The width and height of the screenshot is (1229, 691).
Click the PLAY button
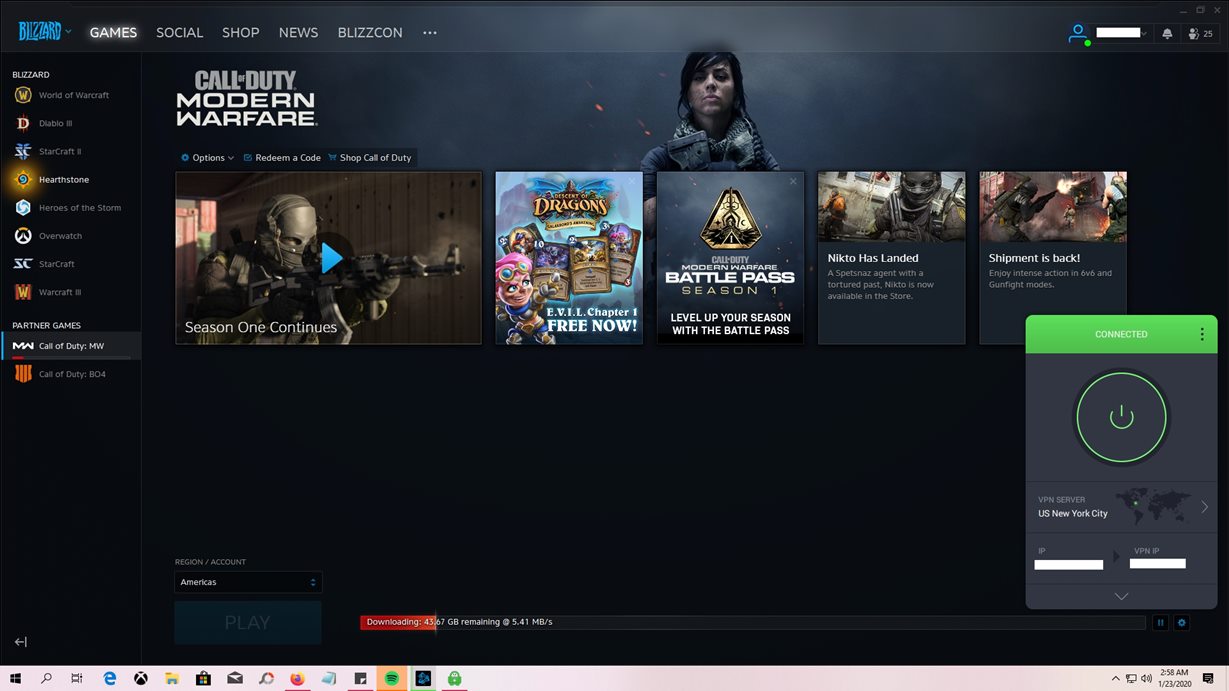pyautogui.click(x=248, y=623)
